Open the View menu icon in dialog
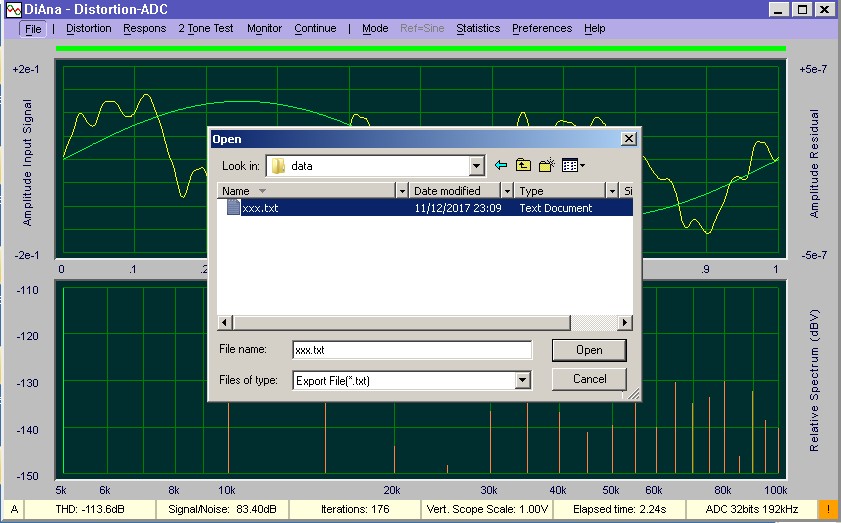This screenshot has width=841, height=523. pyautogui.click(x=573, y=165)
